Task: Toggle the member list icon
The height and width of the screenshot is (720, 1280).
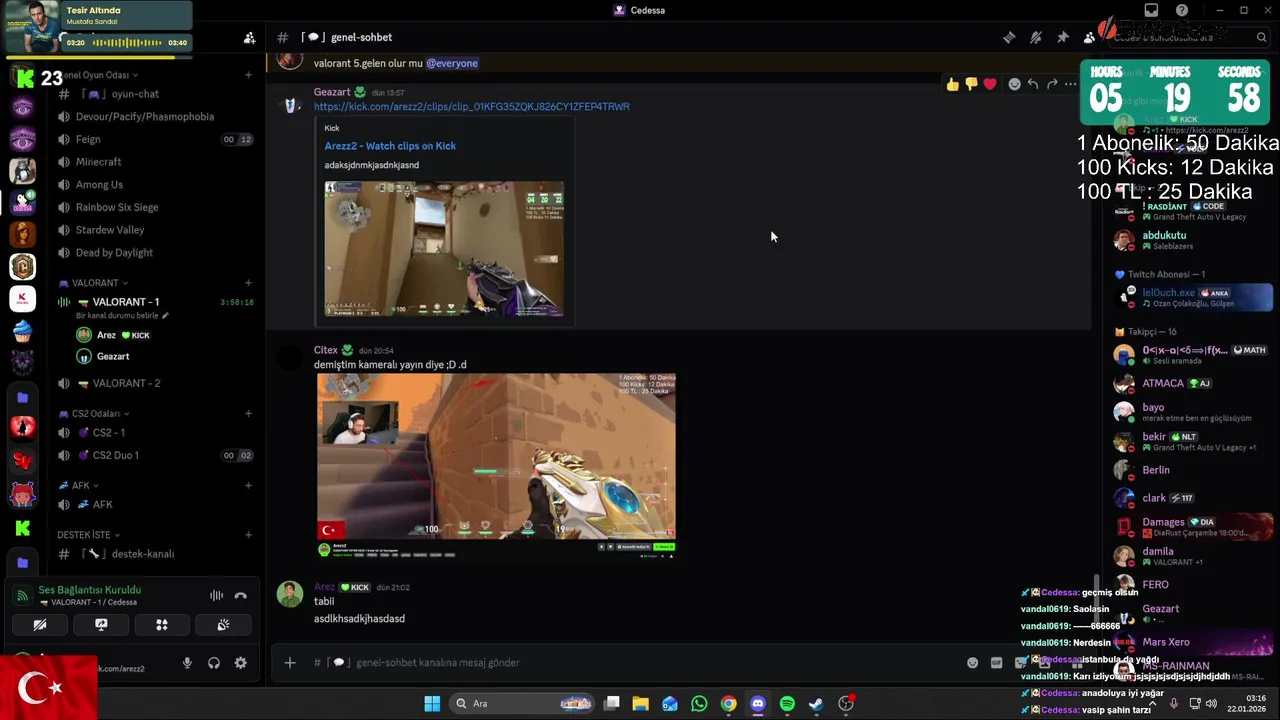Action: coord(1089,37)
